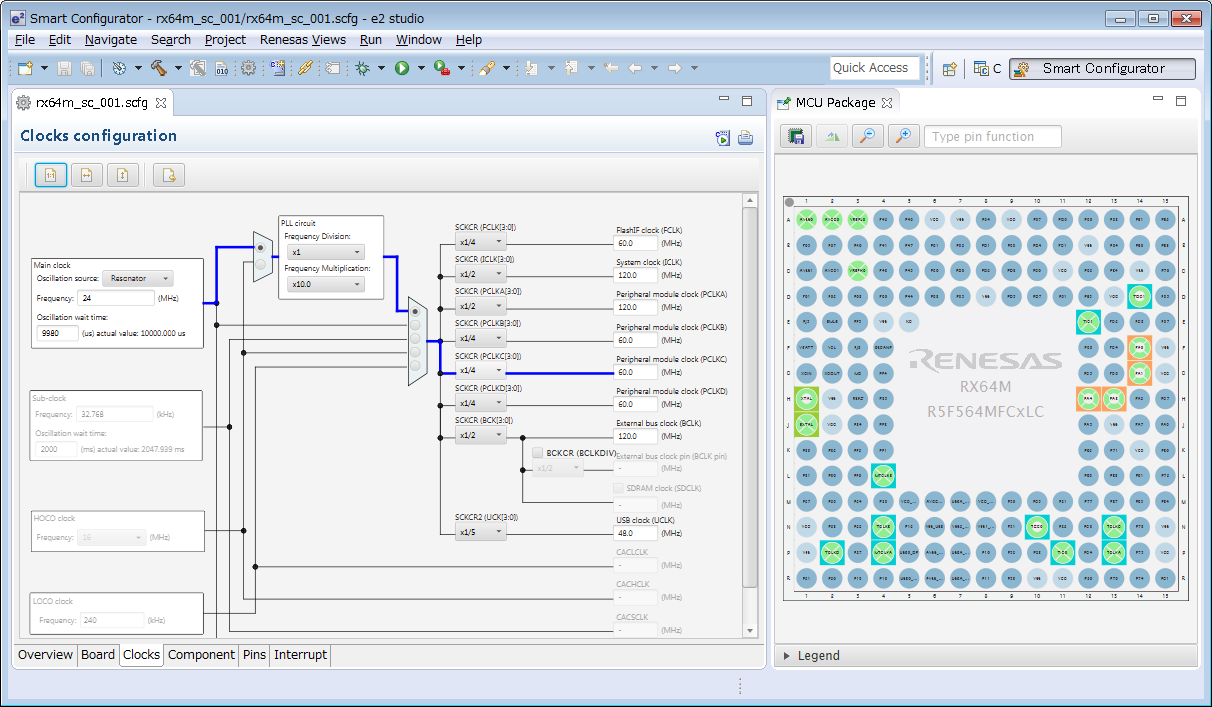Click the Save toolbar icon
1212x707 pixels.
coord(65,68)
